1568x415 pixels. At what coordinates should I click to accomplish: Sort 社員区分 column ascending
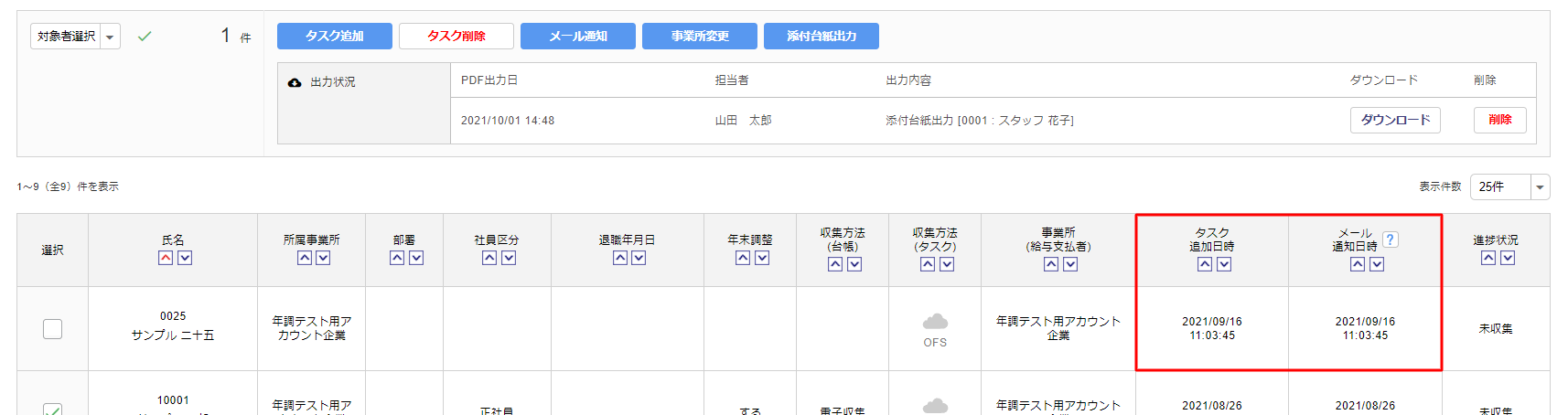coord(489,258)
